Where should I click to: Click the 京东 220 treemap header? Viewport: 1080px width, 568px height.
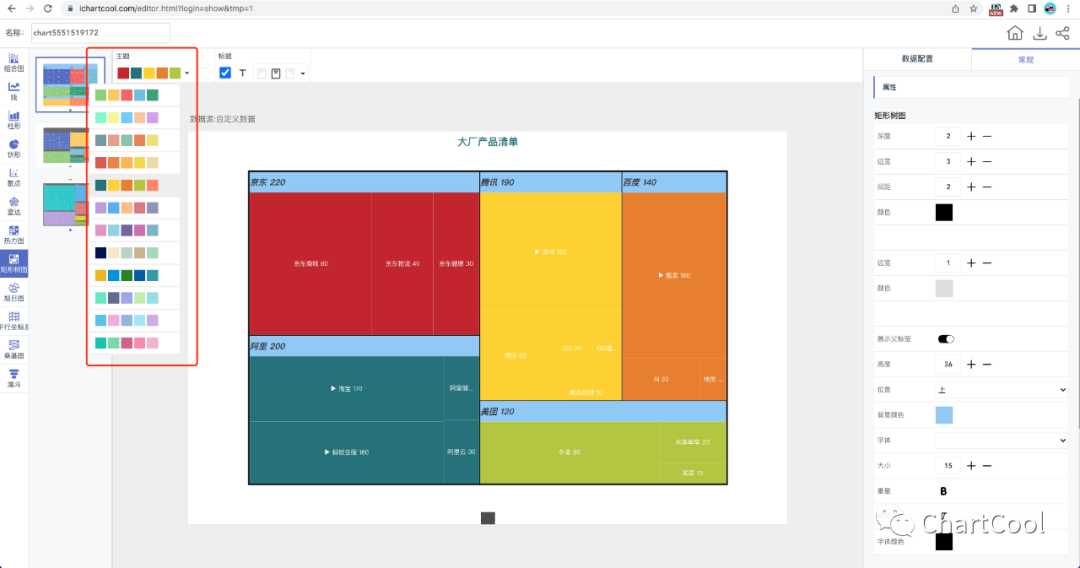click(364, 182)
